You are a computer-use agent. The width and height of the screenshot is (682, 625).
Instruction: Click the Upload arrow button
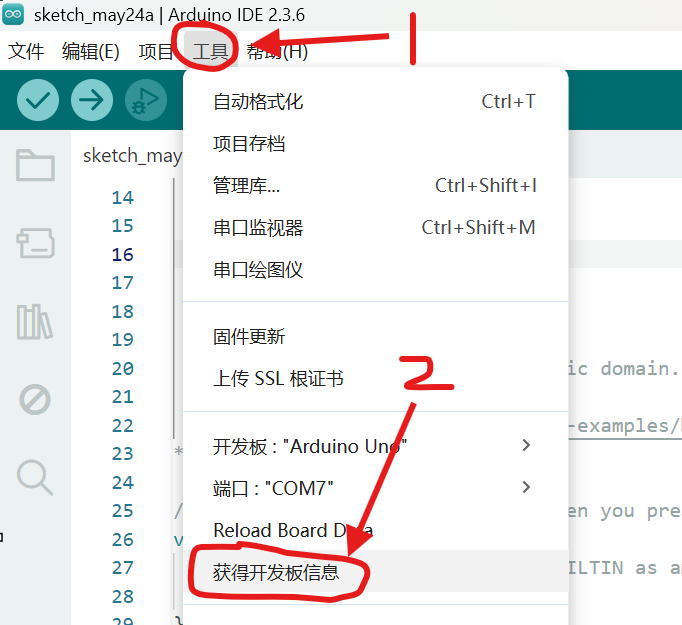tap(92, 100)
